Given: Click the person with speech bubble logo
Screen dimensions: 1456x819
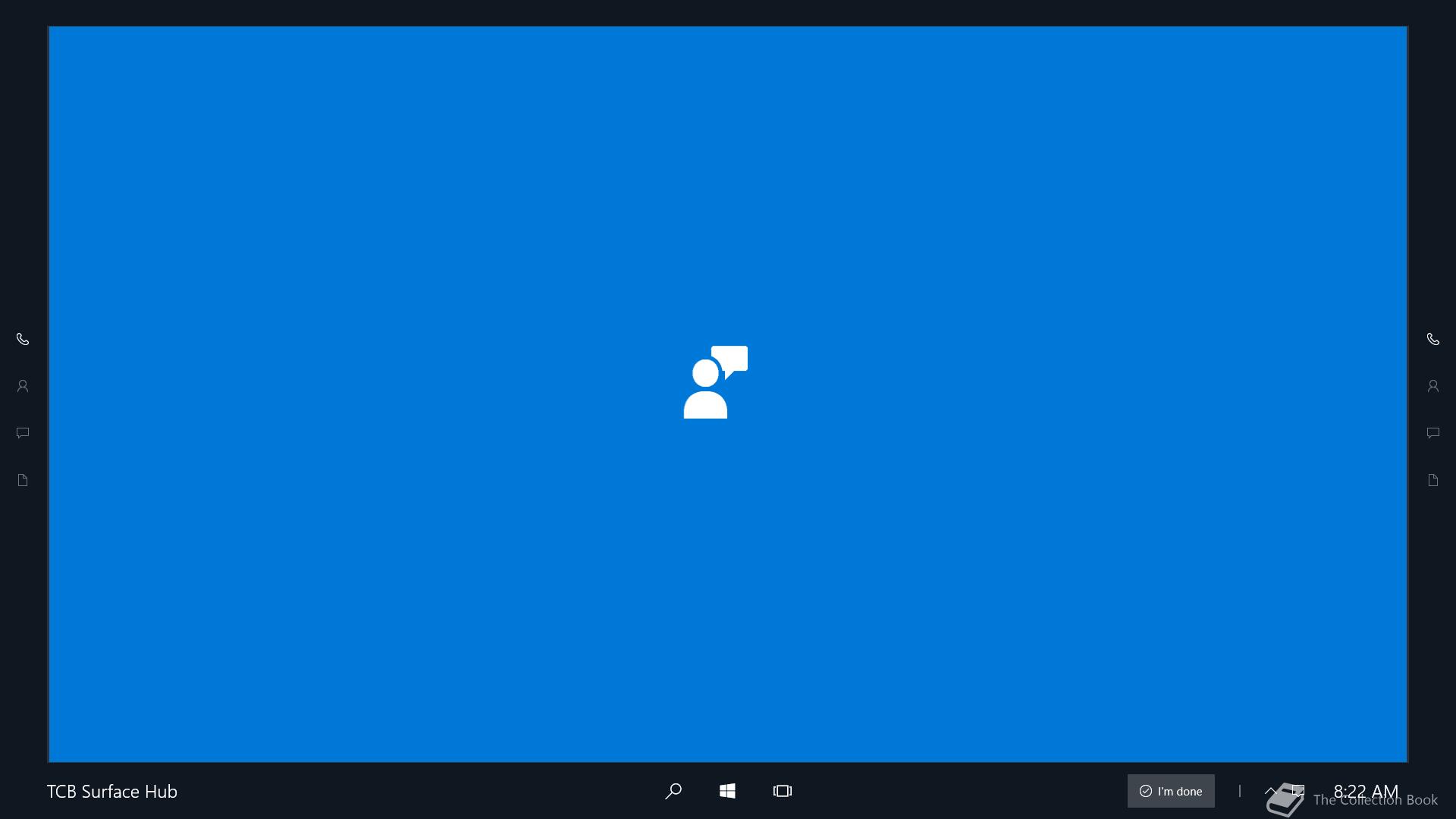Looking at the screenshot, I should pyautogui.click(x=715, y=382).
